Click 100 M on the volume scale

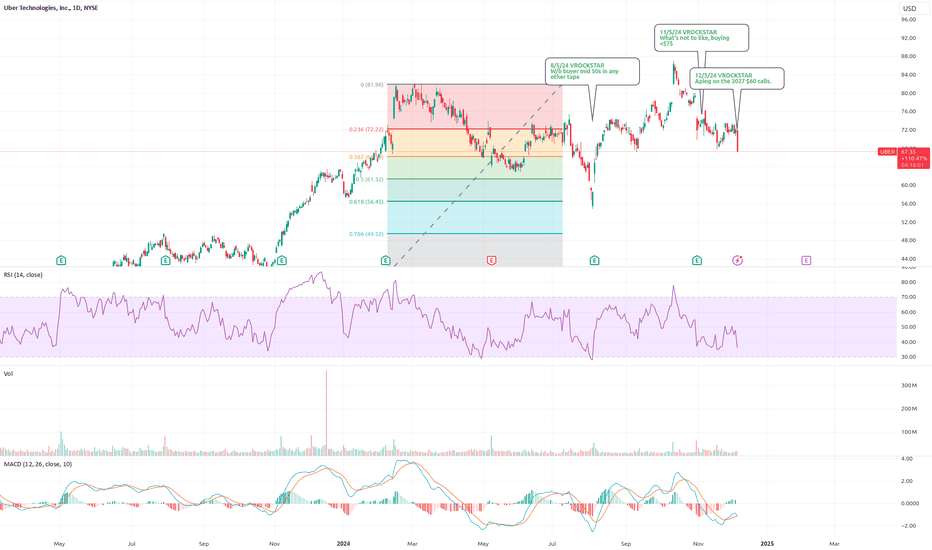(x=909, y=432)
